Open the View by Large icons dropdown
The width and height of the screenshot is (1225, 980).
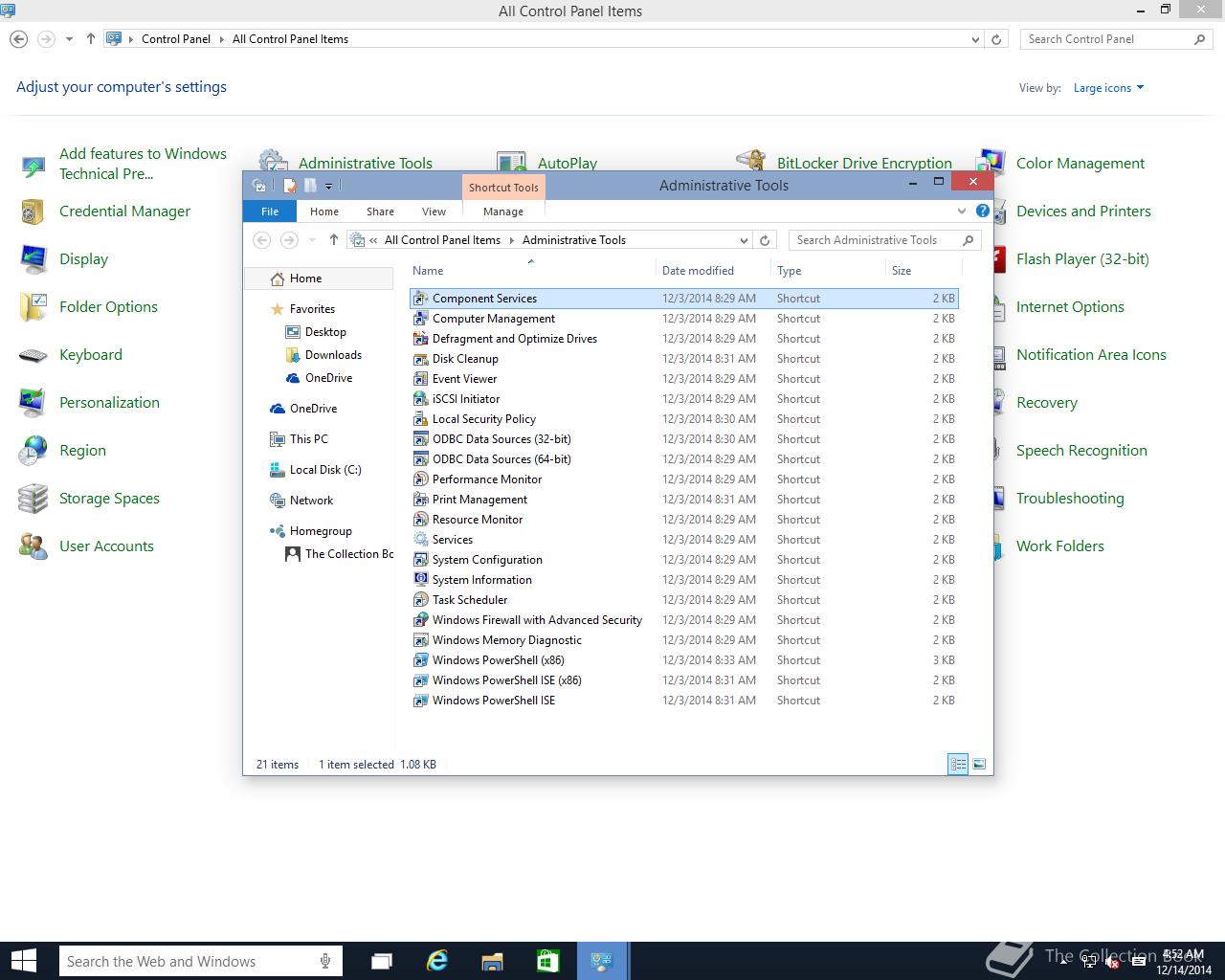[1108, 88]
